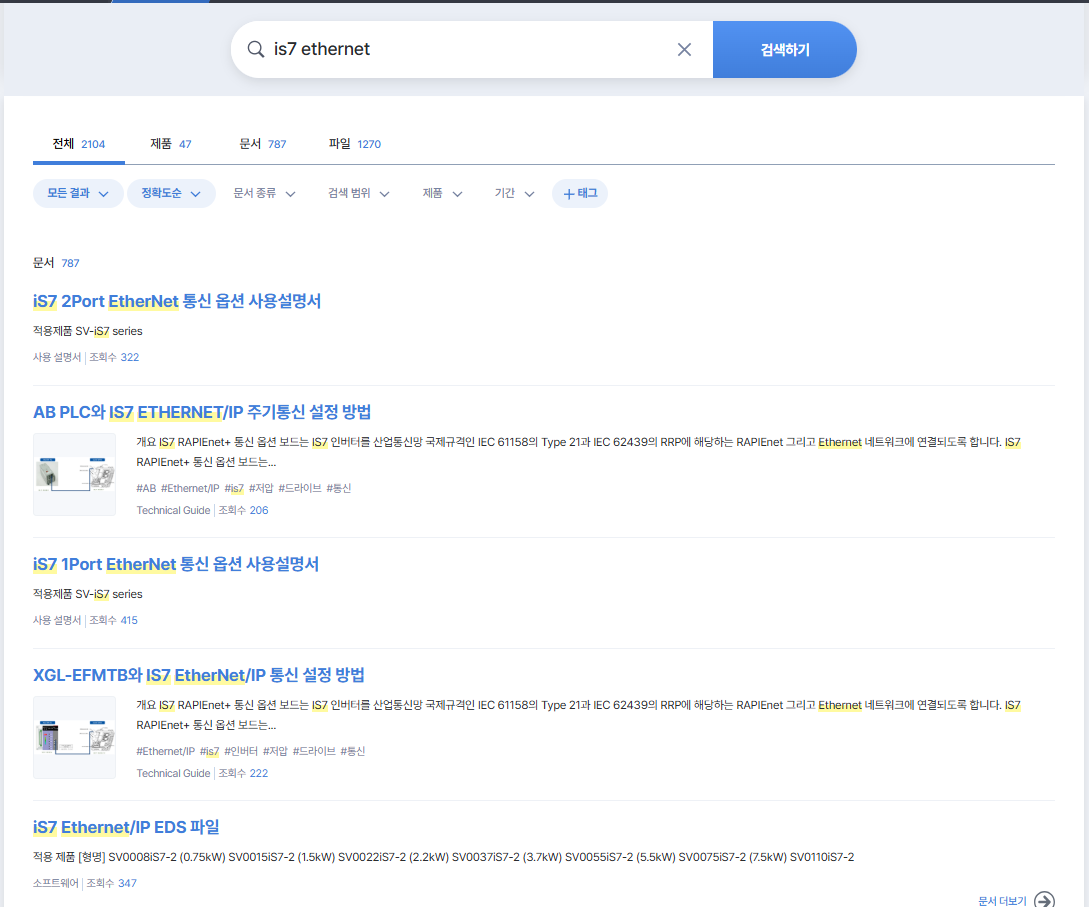
Task: Open the 검색 범위 dropdown
Action: 358,194
